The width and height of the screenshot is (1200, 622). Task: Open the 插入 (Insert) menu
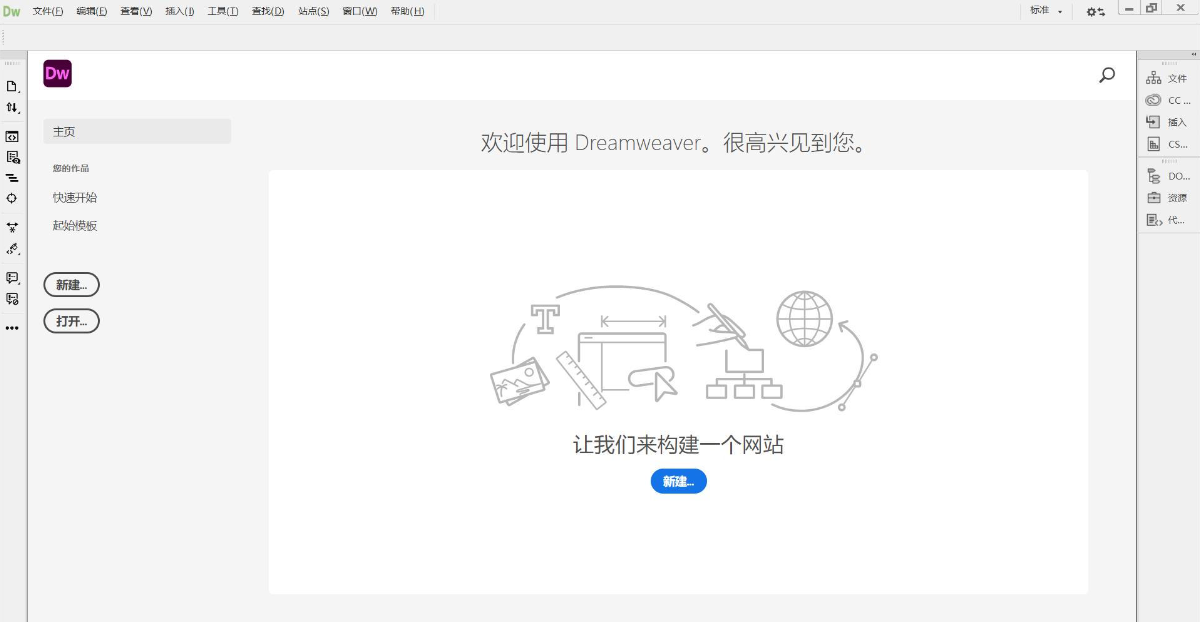pyautogui.click(x=179, y=11)
